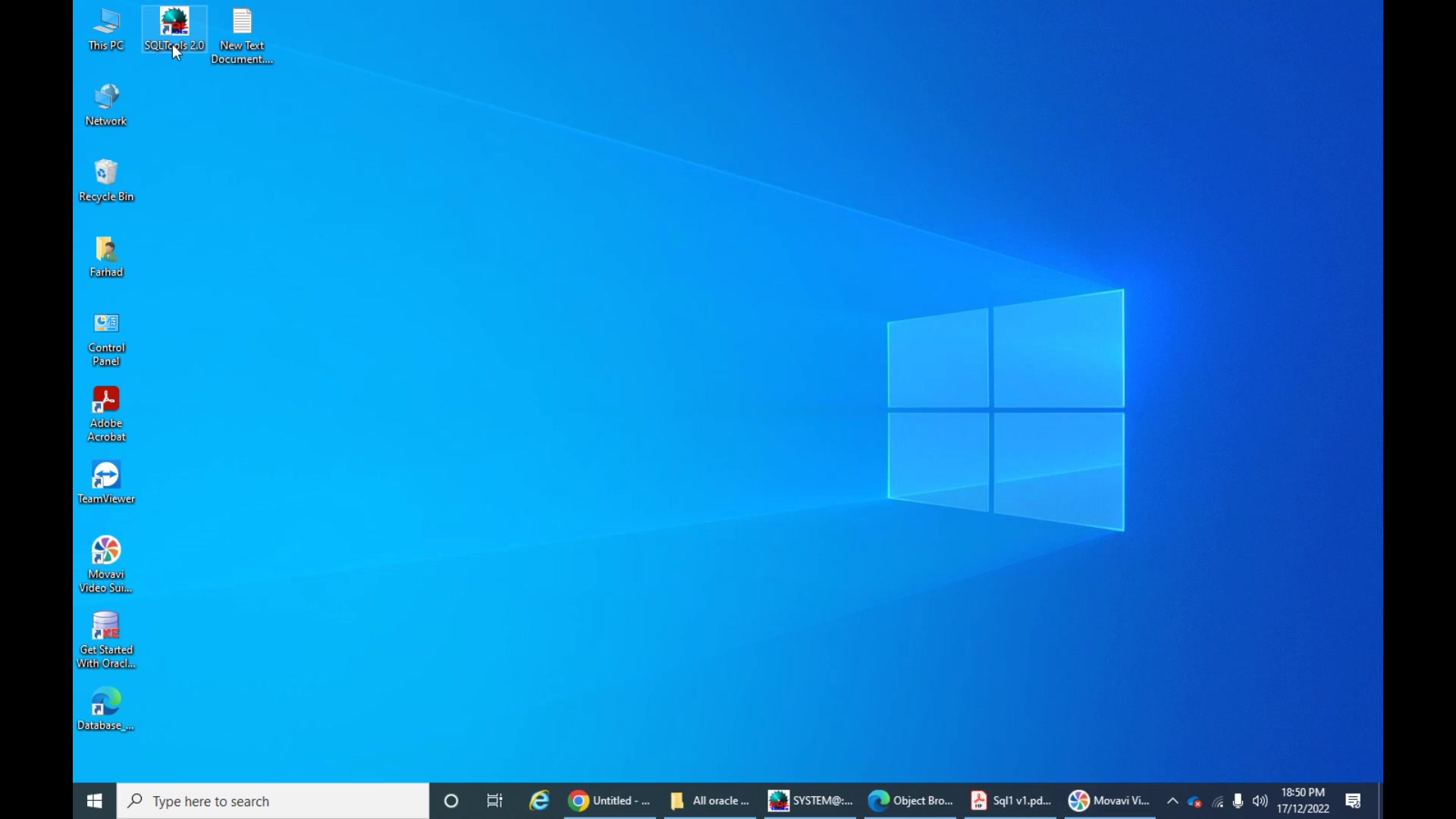Image resolution: width=1456 pixels, height=819 pixels.
Task: Open the volume control in system tray
Action: [x=1260, y=801]
